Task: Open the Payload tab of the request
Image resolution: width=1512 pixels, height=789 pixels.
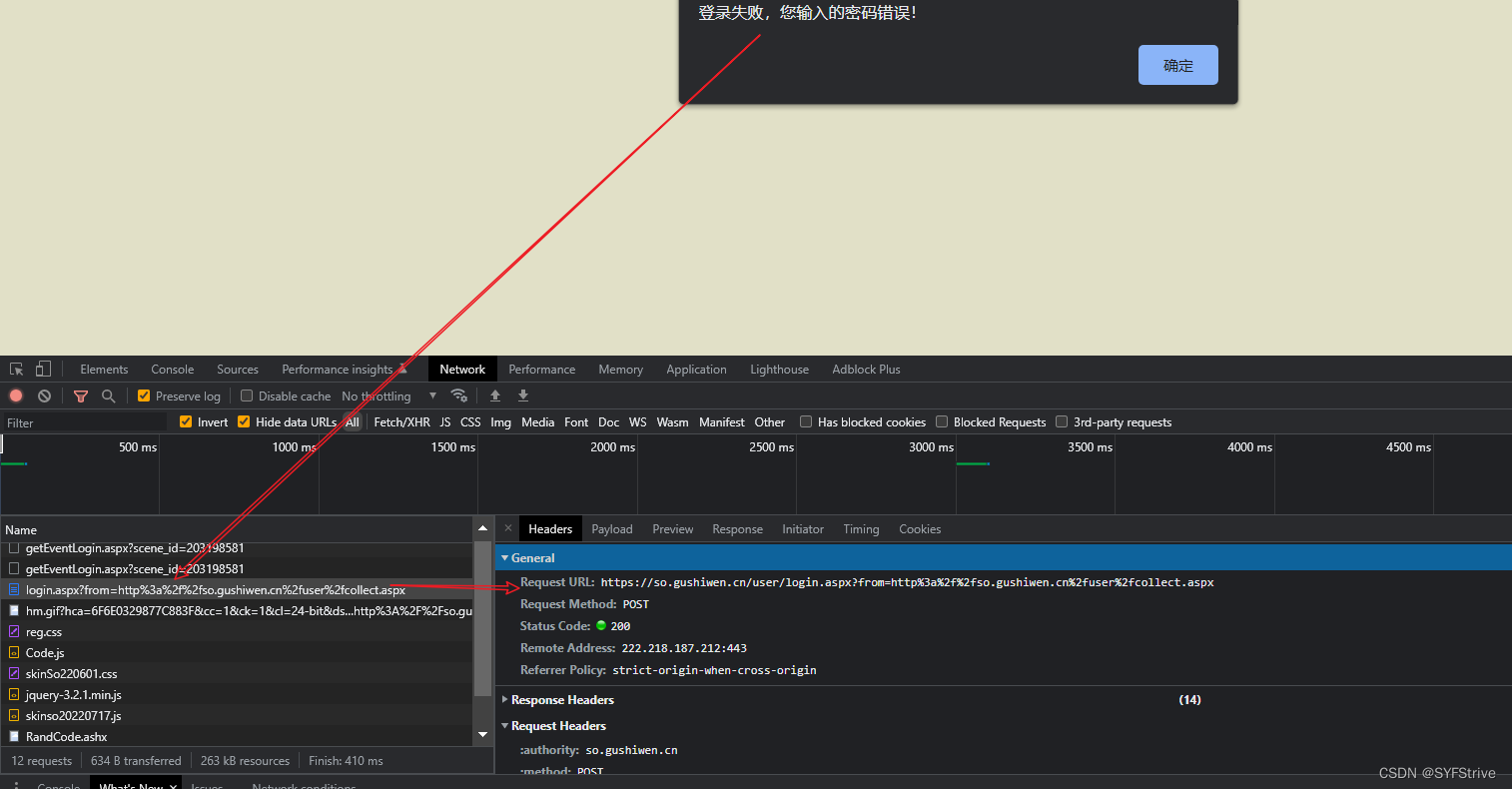Action: 612,528
